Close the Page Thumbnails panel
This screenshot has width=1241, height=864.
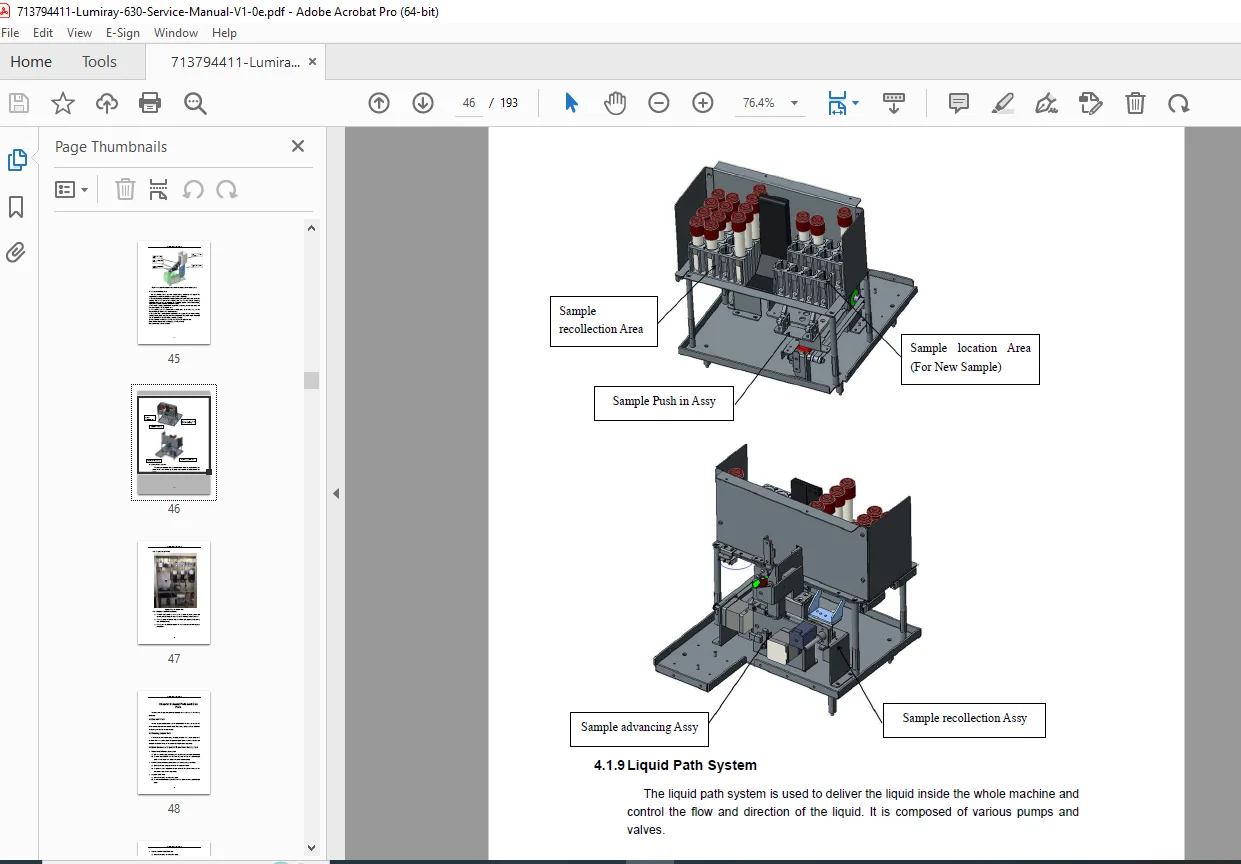coord(297,146)
